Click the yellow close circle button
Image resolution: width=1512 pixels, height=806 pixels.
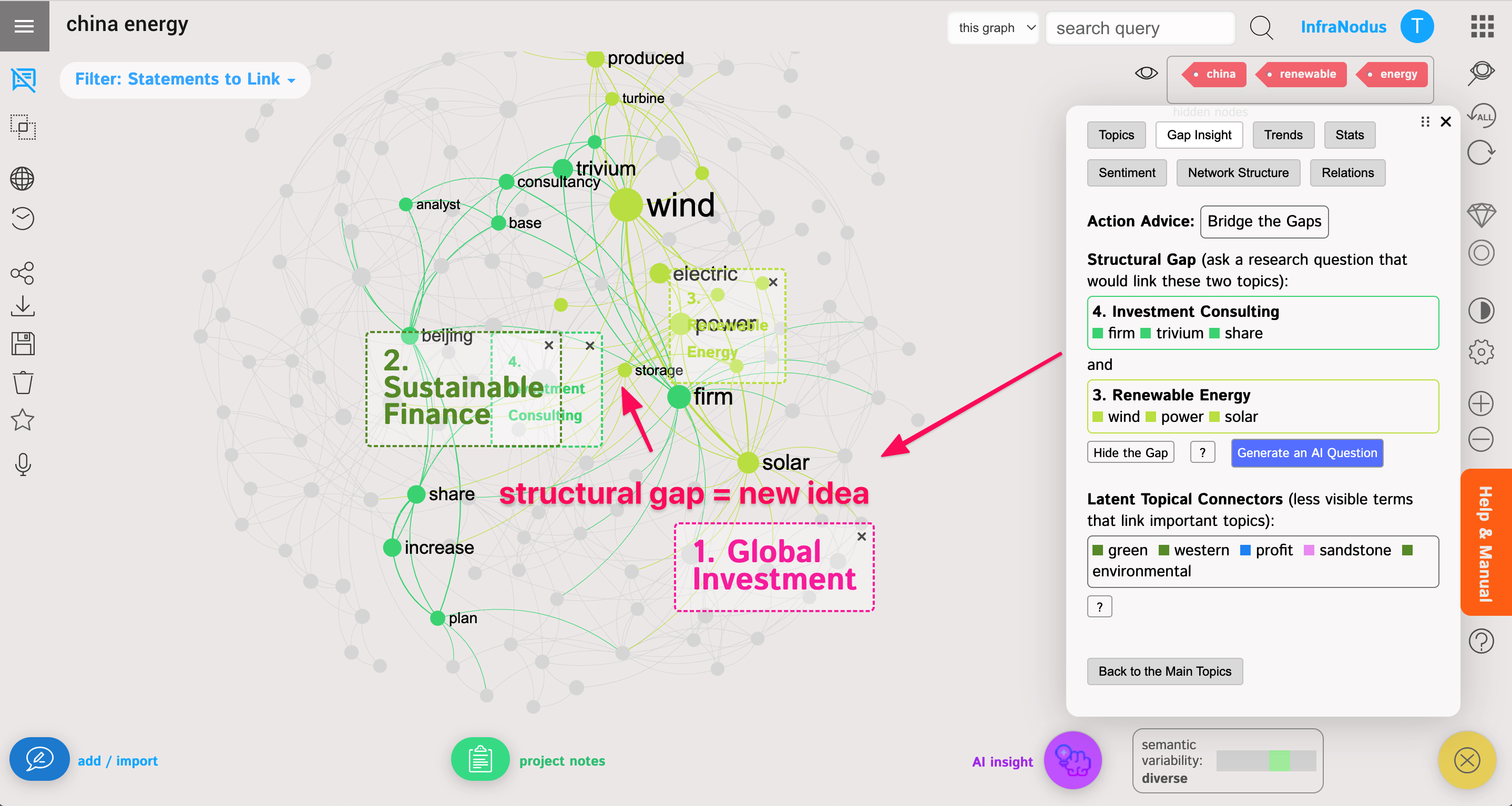[x=1466, y=760]
